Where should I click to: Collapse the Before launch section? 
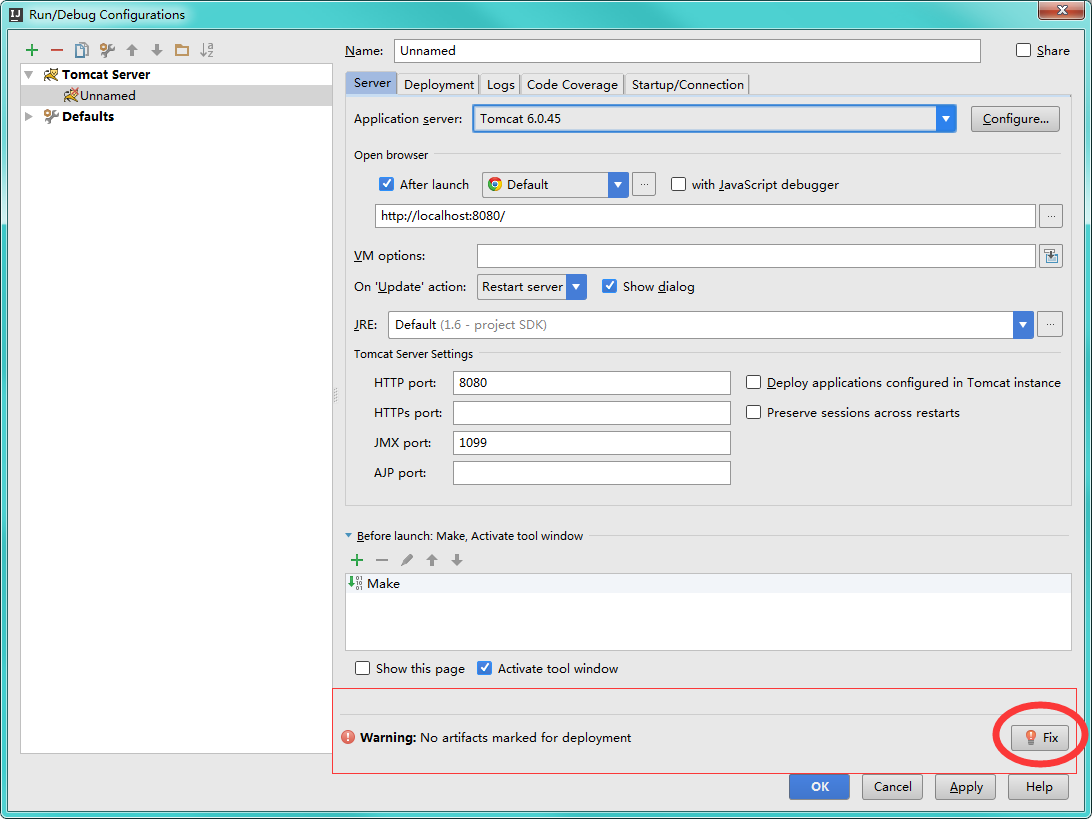click(349, 536)
